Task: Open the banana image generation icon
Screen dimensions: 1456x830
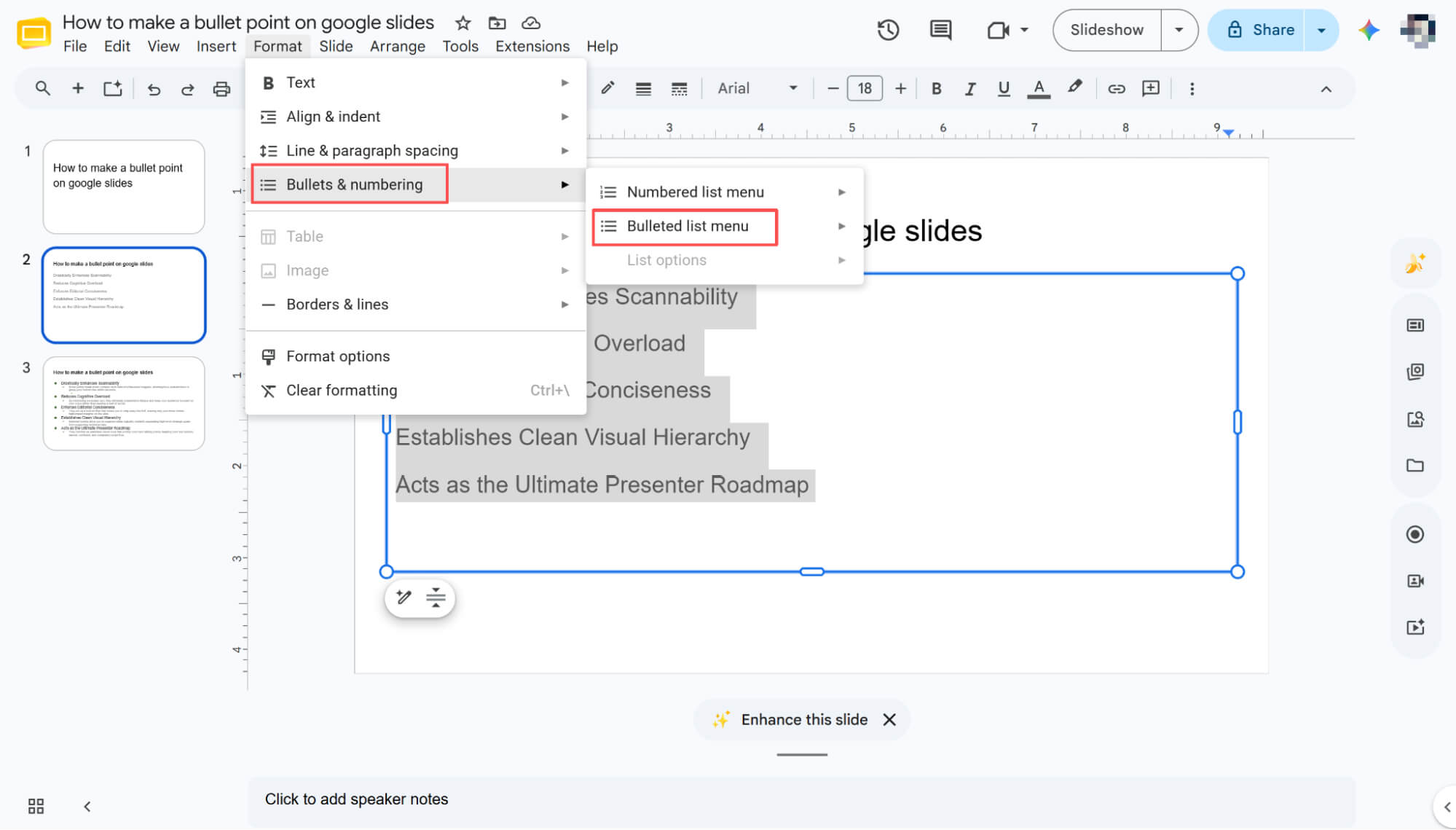Action: [1415, 263]
